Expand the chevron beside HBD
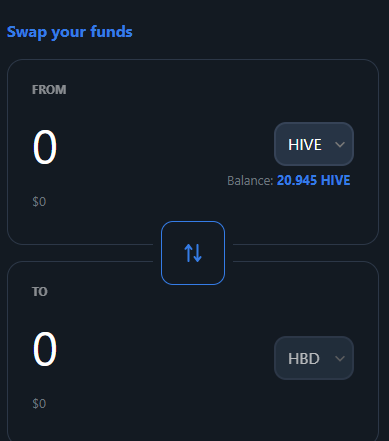Screen dimensions: 389x441 point(340,359)
